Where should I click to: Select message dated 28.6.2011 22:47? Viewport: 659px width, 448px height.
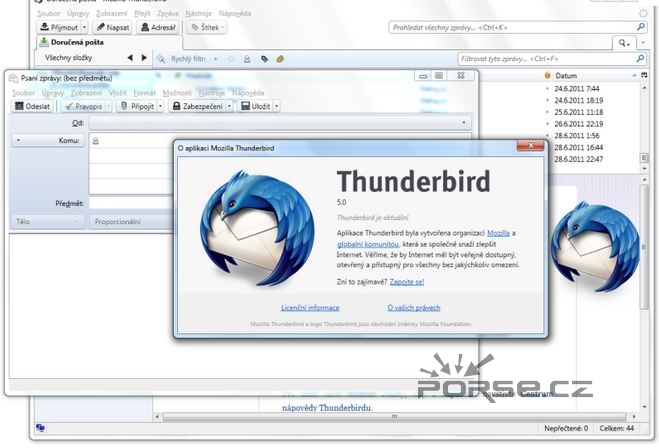(578, 159)
